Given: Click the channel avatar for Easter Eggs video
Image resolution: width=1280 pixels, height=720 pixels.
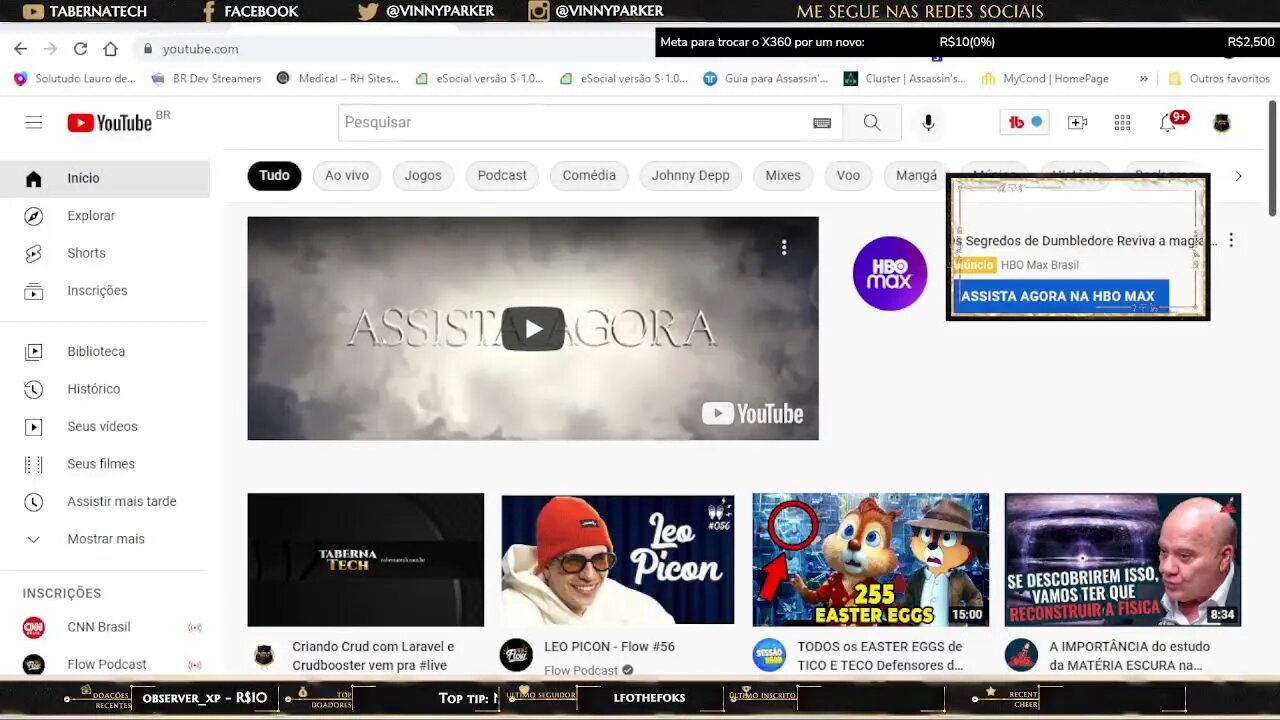Looking at the screenshot, I should (769, 655).
